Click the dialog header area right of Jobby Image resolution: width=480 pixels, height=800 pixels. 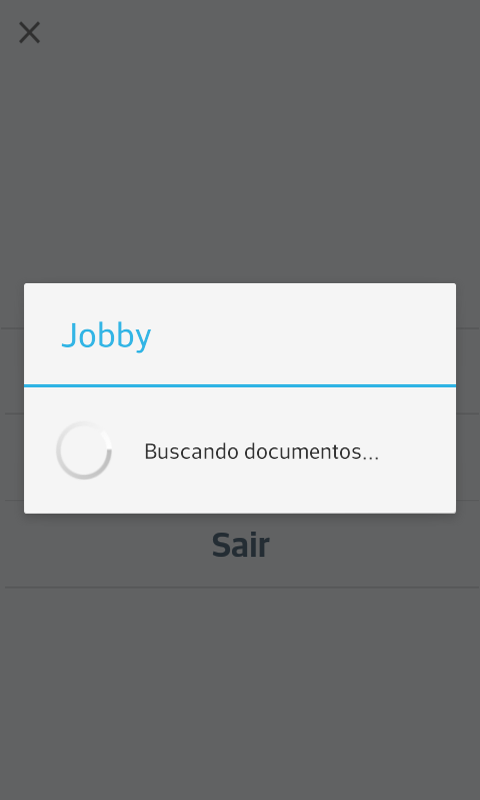coord(306,334)
